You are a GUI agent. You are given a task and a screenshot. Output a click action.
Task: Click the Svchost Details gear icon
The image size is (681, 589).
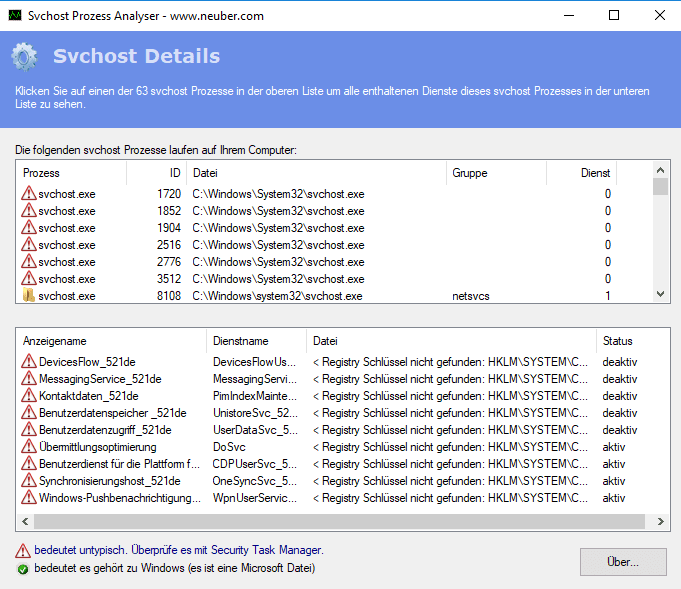coord(25,57)
